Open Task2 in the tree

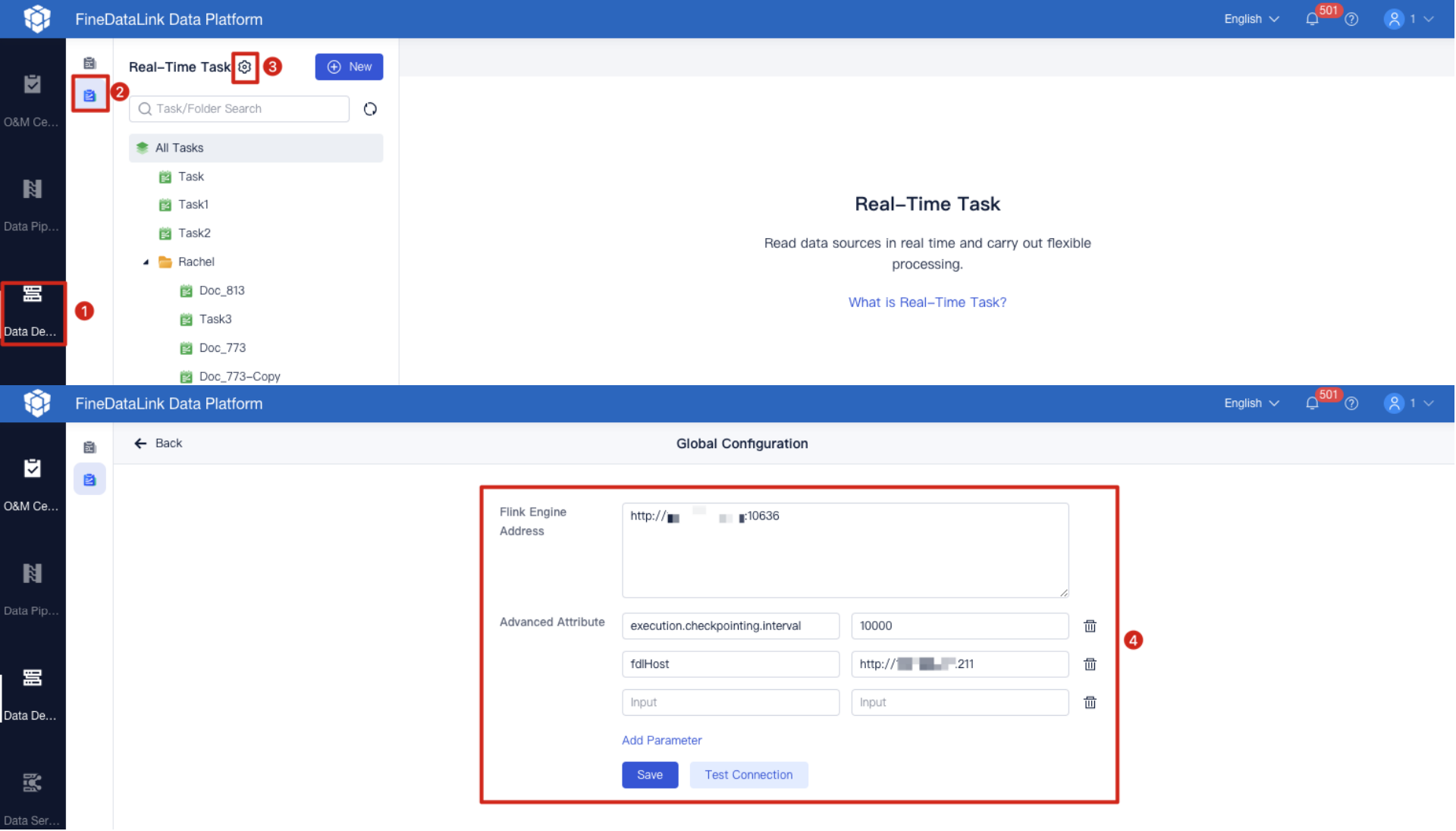click(x=194, y=234)
